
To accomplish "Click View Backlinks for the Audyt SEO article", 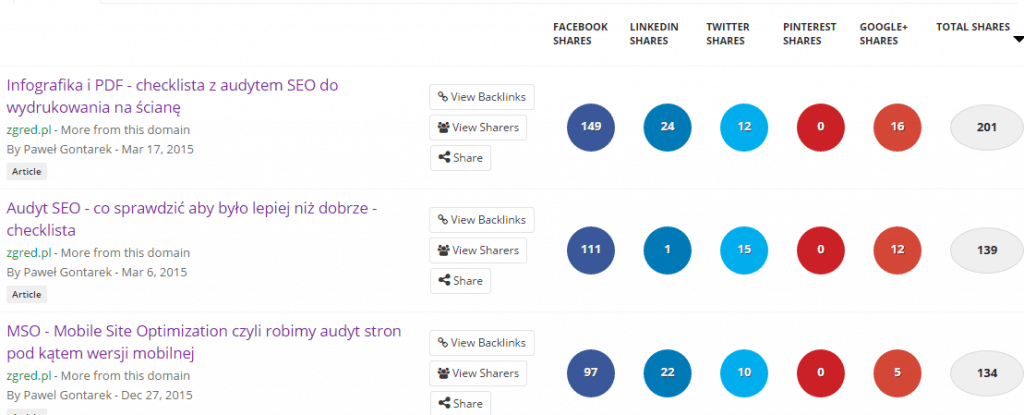I will click(x=482, y=220).
